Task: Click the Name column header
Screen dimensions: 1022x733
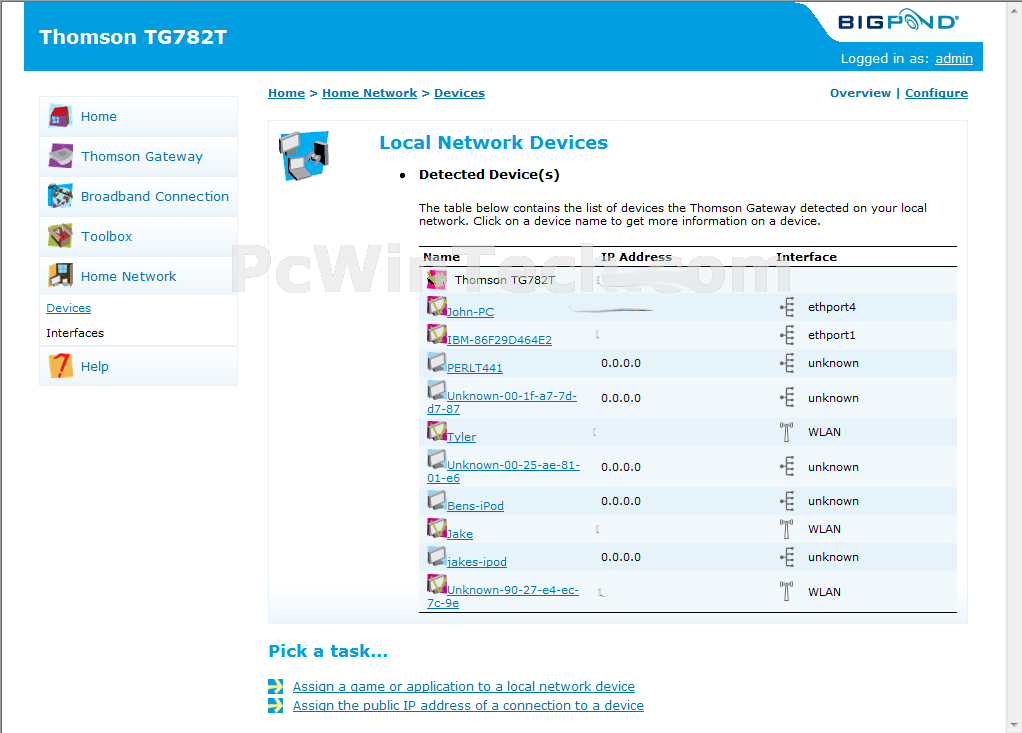Action: point(441,257)
